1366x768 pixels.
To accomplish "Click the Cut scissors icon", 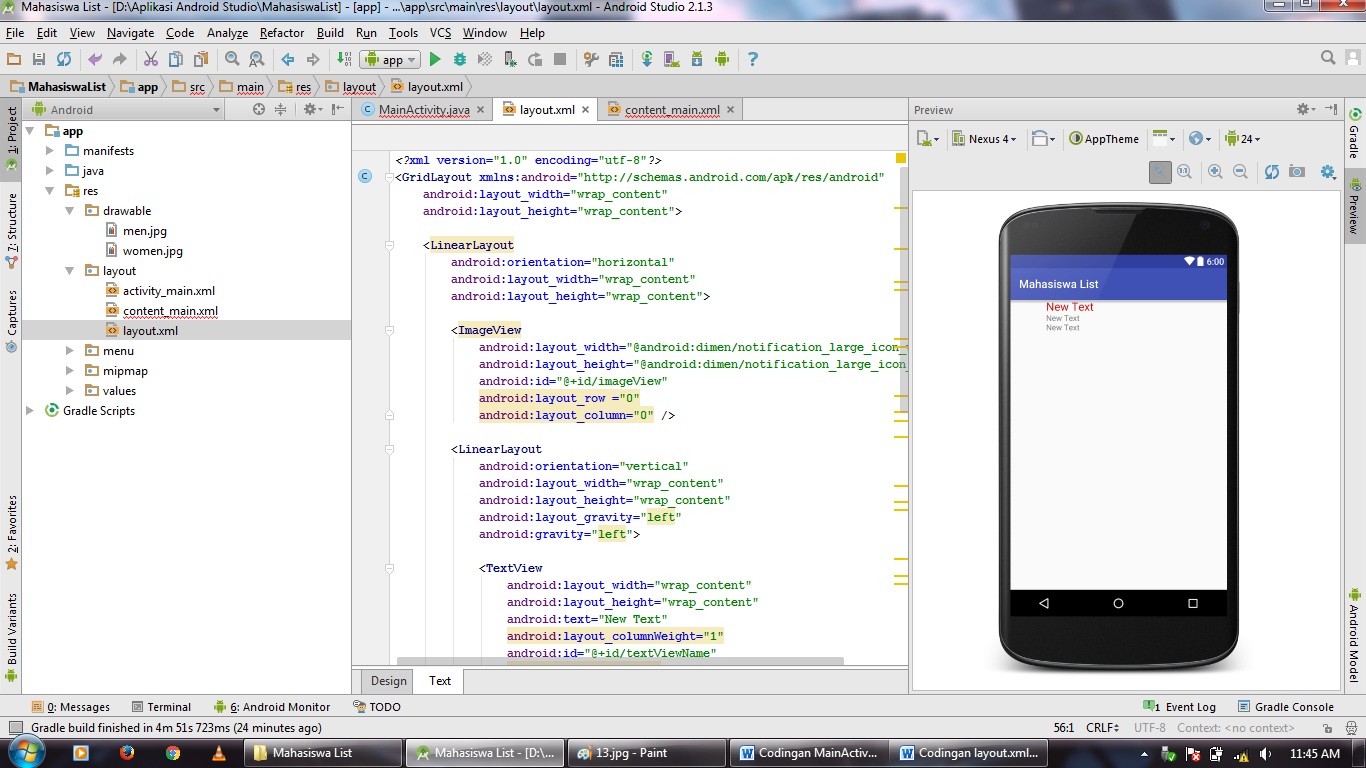I will [151, 60].
